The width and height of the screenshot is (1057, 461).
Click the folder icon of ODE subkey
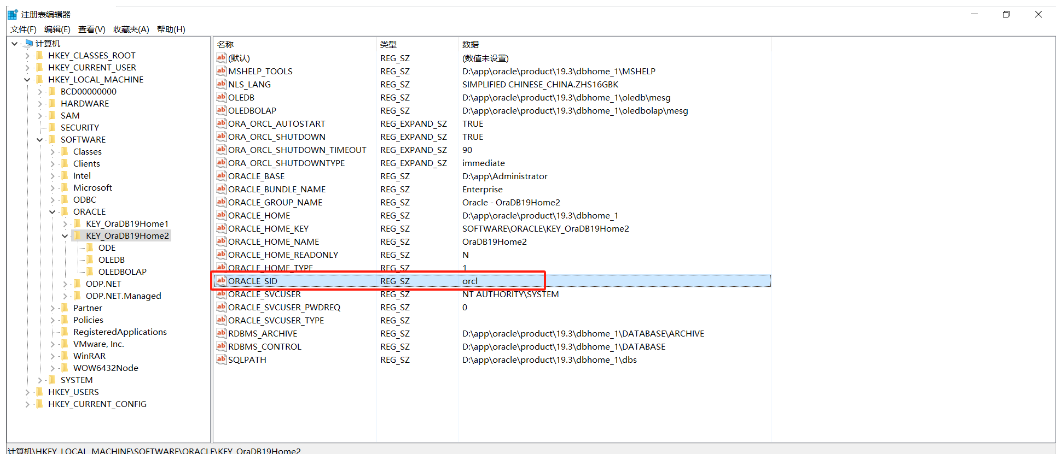pos(90,248)
